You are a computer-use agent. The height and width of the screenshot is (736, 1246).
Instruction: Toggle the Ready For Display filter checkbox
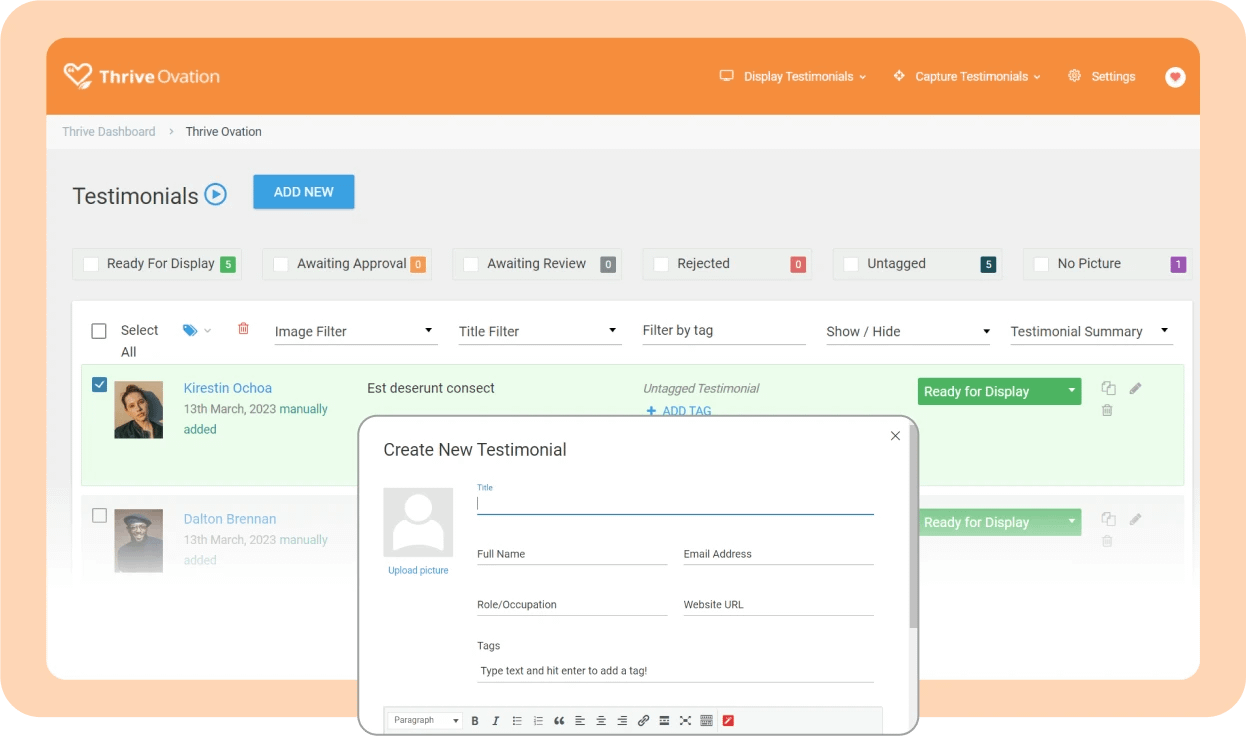click(x=92, y=263)
